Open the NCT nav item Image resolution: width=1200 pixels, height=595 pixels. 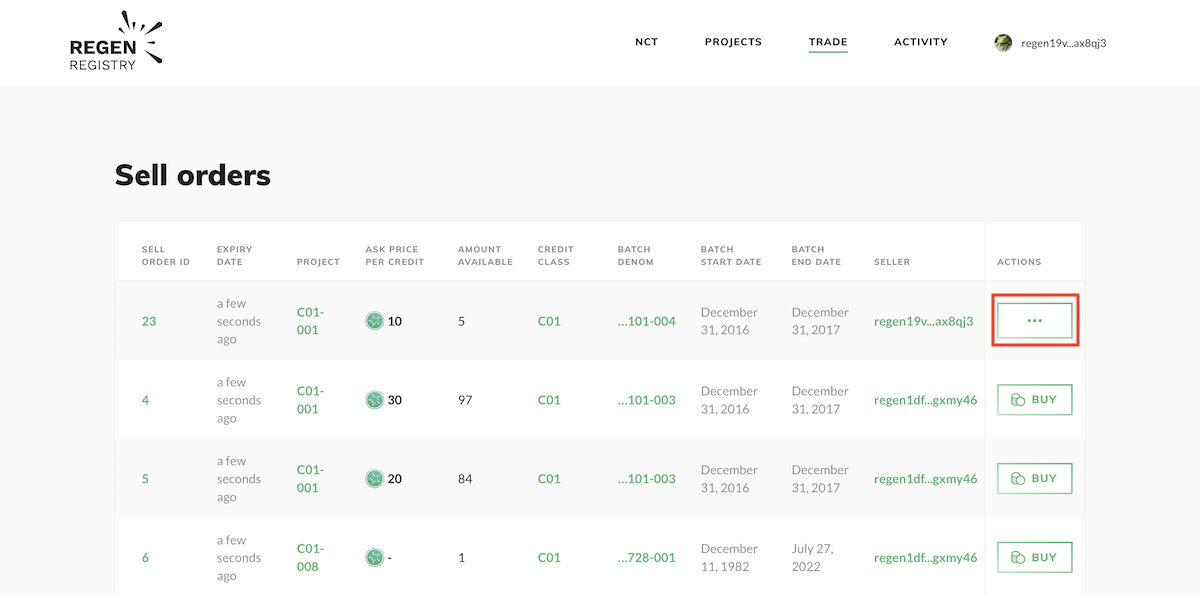coord(646,42)
